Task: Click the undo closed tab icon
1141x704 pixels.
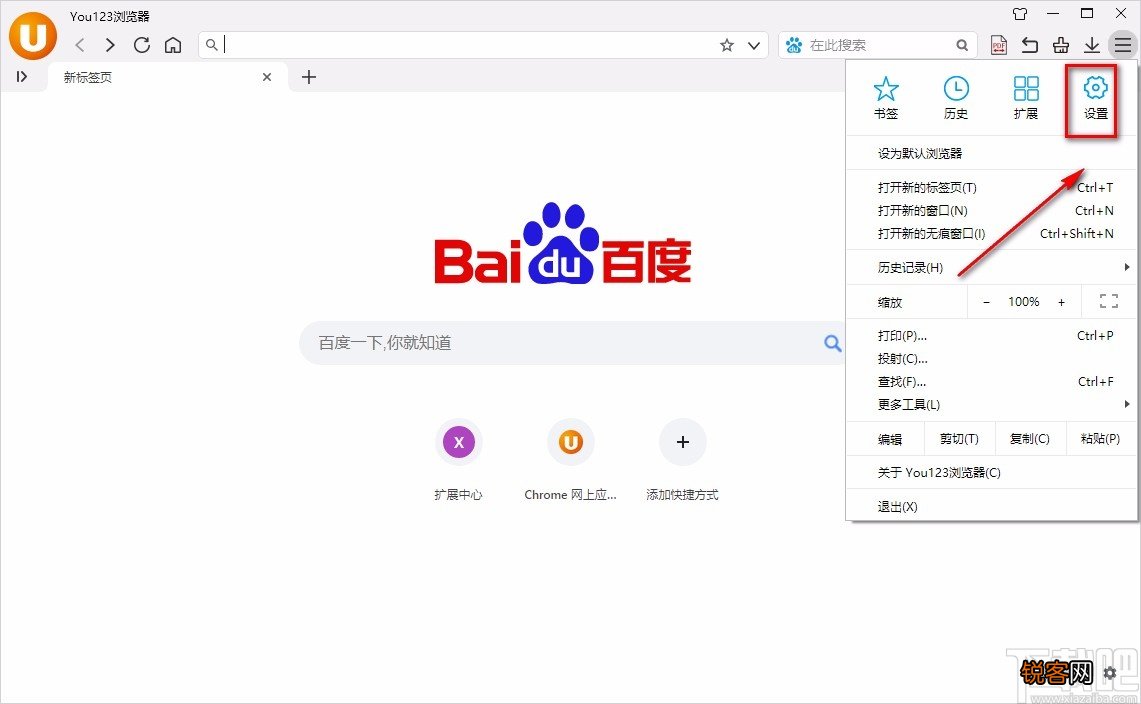Action: 1030,45
